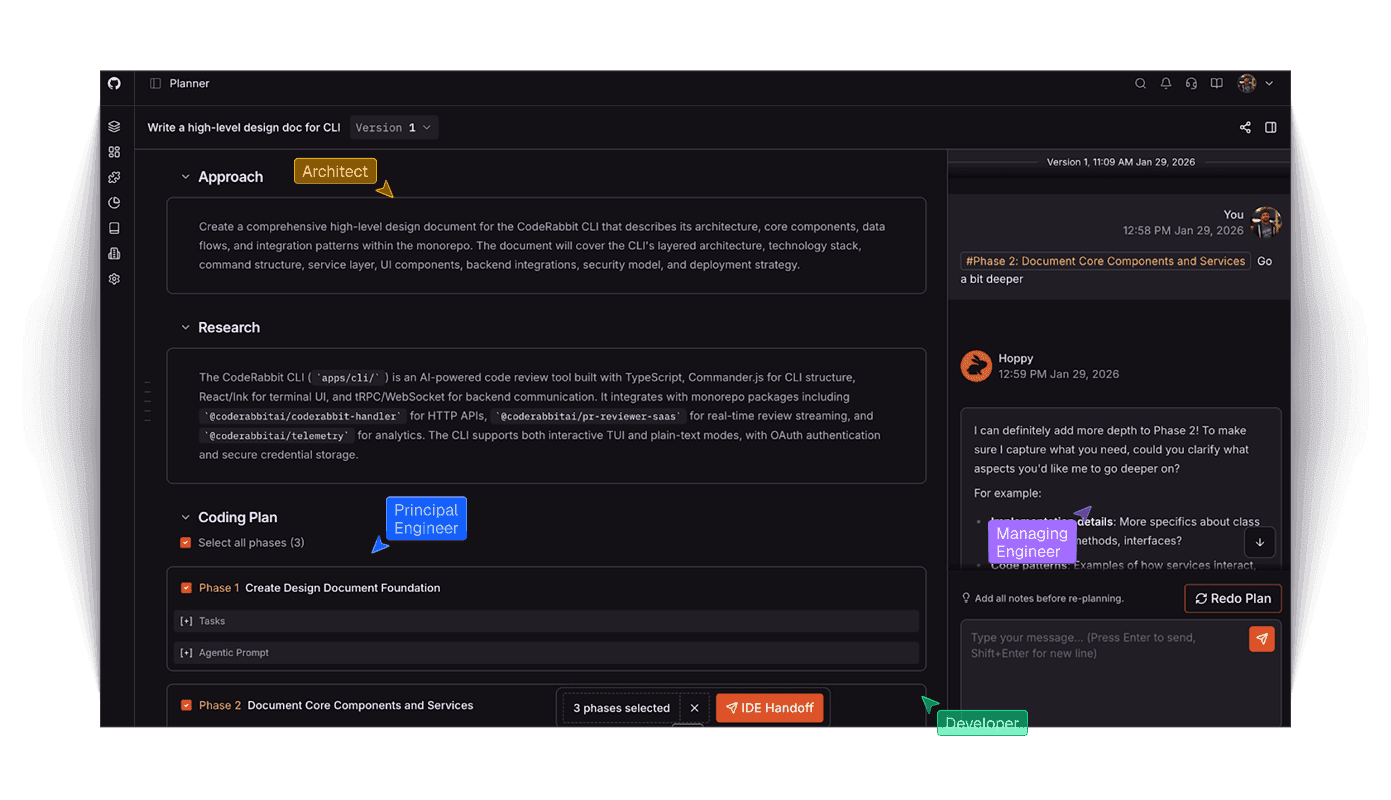This screenshot has height=800, width=1391.
Task: Open the pie chart reports sidebar icon
Action: coord(114,203)
